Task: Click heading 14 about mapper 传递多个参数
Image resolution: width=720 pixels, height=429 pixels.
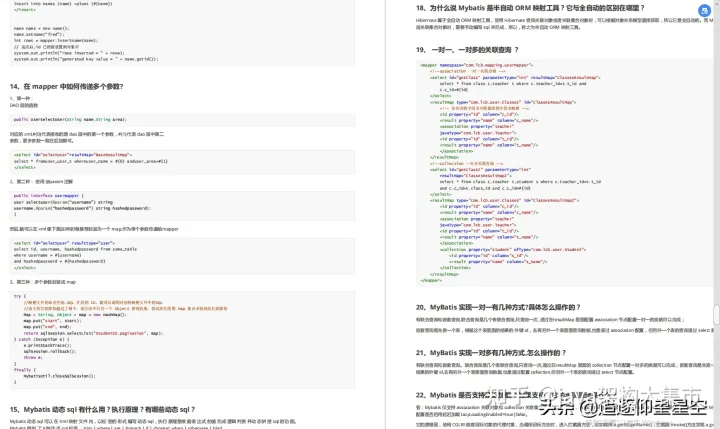Action: (67, 86)
